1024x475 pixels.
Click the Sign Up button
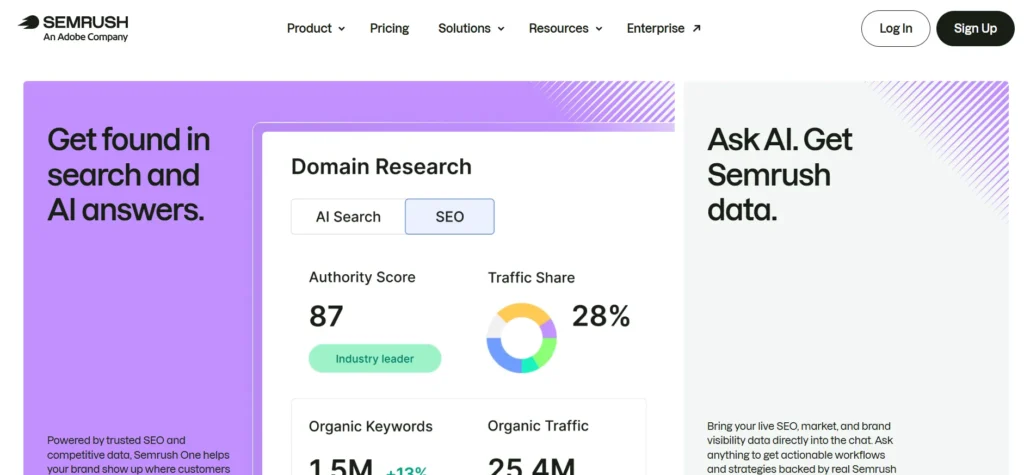[975, 29]
